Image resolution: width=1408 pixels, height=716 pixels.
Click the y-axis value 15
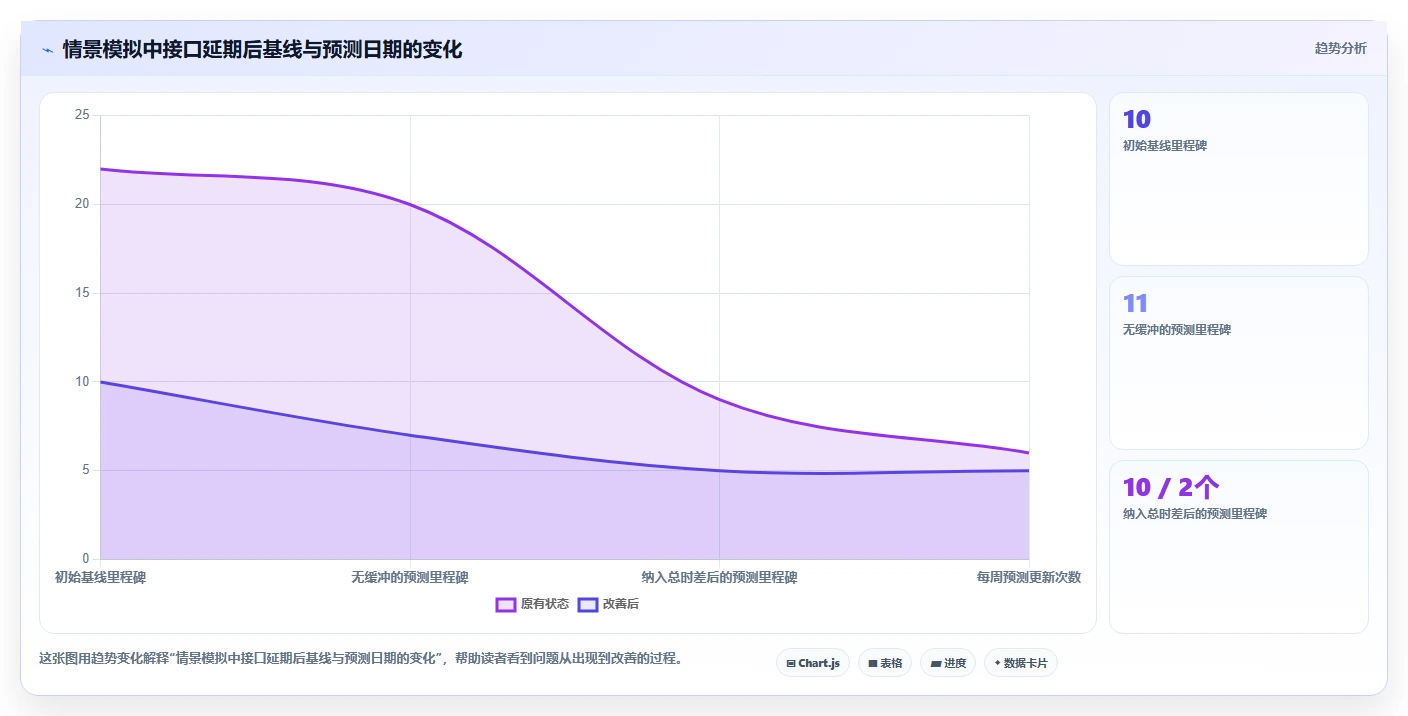[82, 293]
